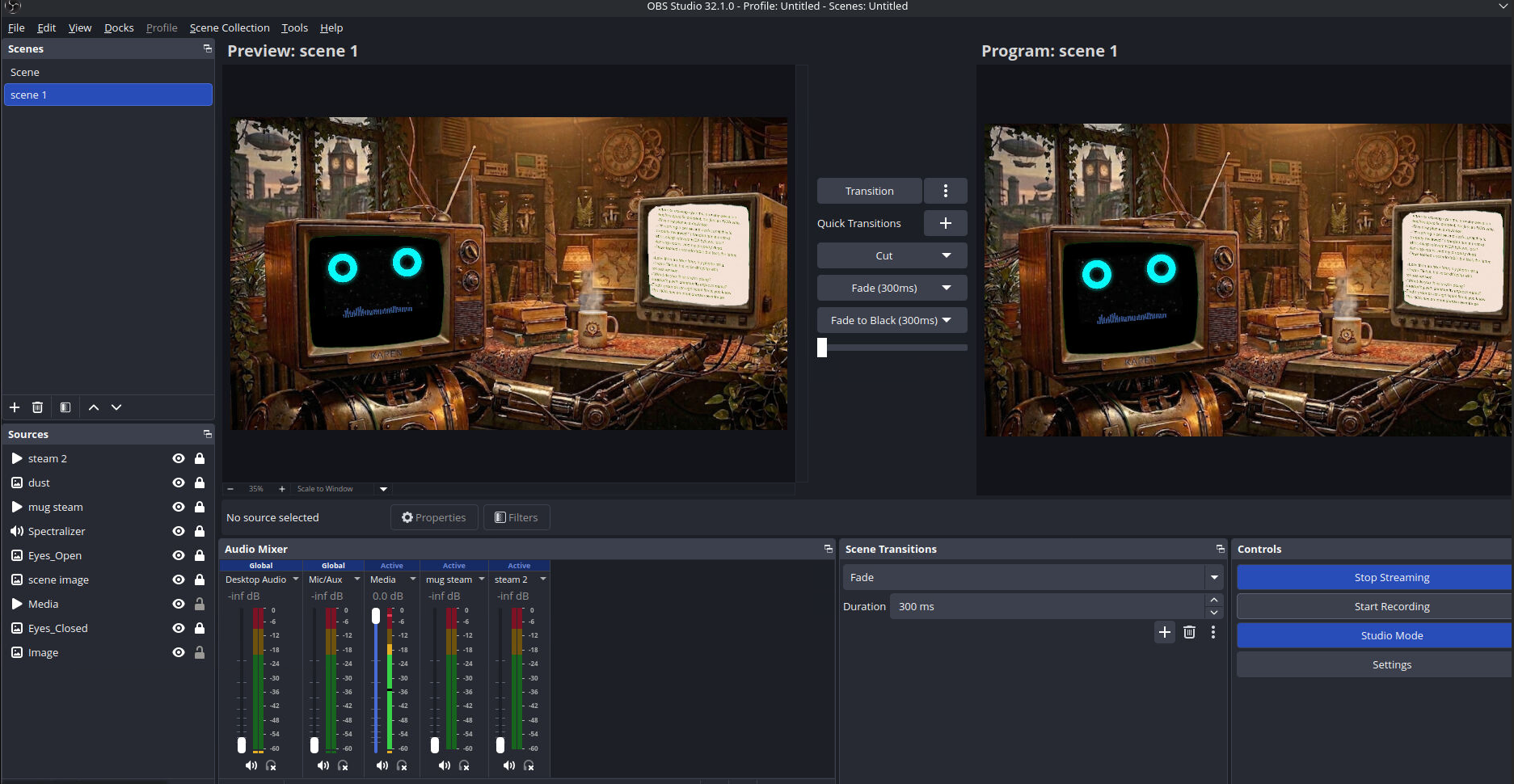The width and height of the screenshot is (1514, 784).
Task: Open scene filters via the filter icon
Action: 65,407
